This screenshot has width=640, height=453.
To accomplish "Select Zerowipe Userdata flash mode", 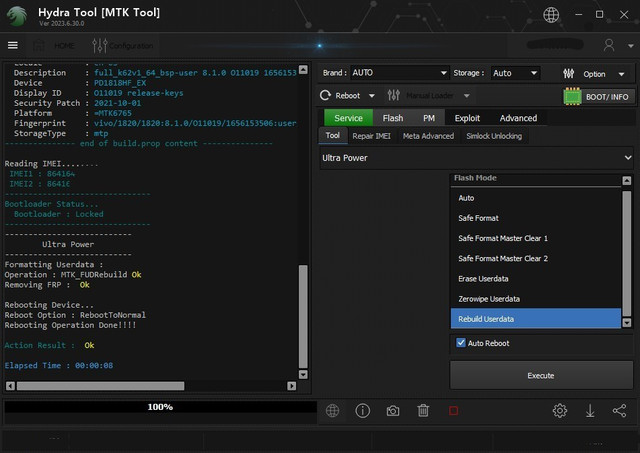I will [536, 299].
